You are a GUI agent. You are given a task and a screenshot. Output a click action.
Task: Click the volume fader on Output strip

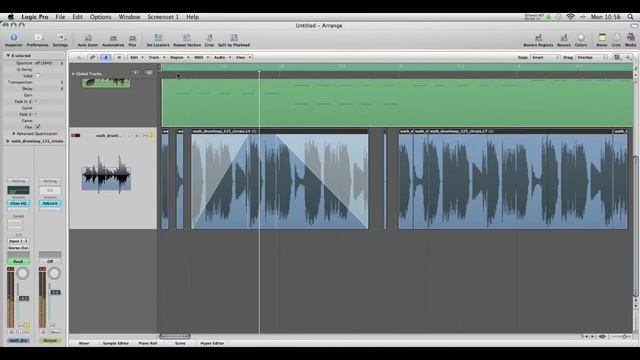click(55, 292)
